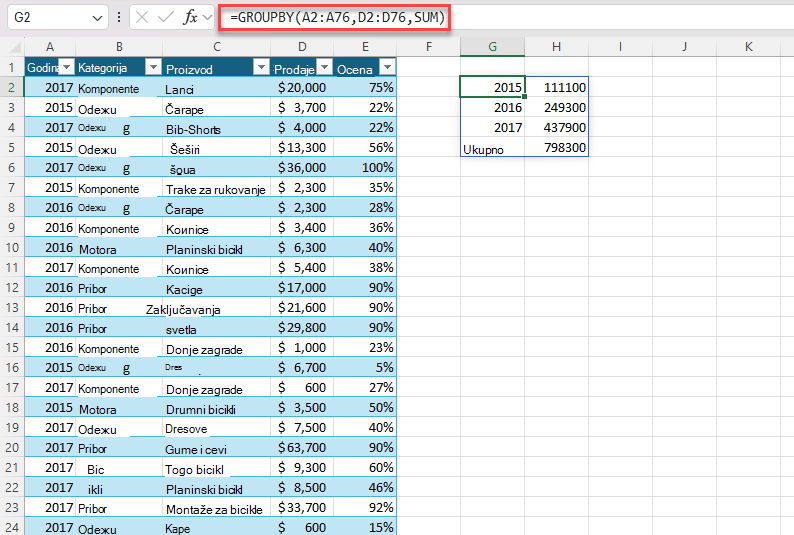Click sales cell $21,600

click(302, 308)
